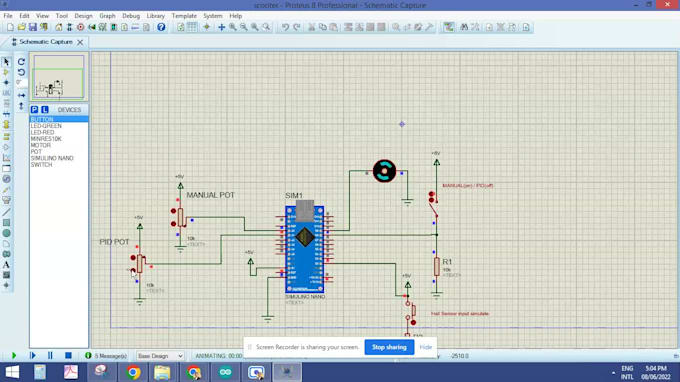
Task: Click the X-Mirror horizontal flip icon
Action: pyautogui.click(x=21, y=95)
